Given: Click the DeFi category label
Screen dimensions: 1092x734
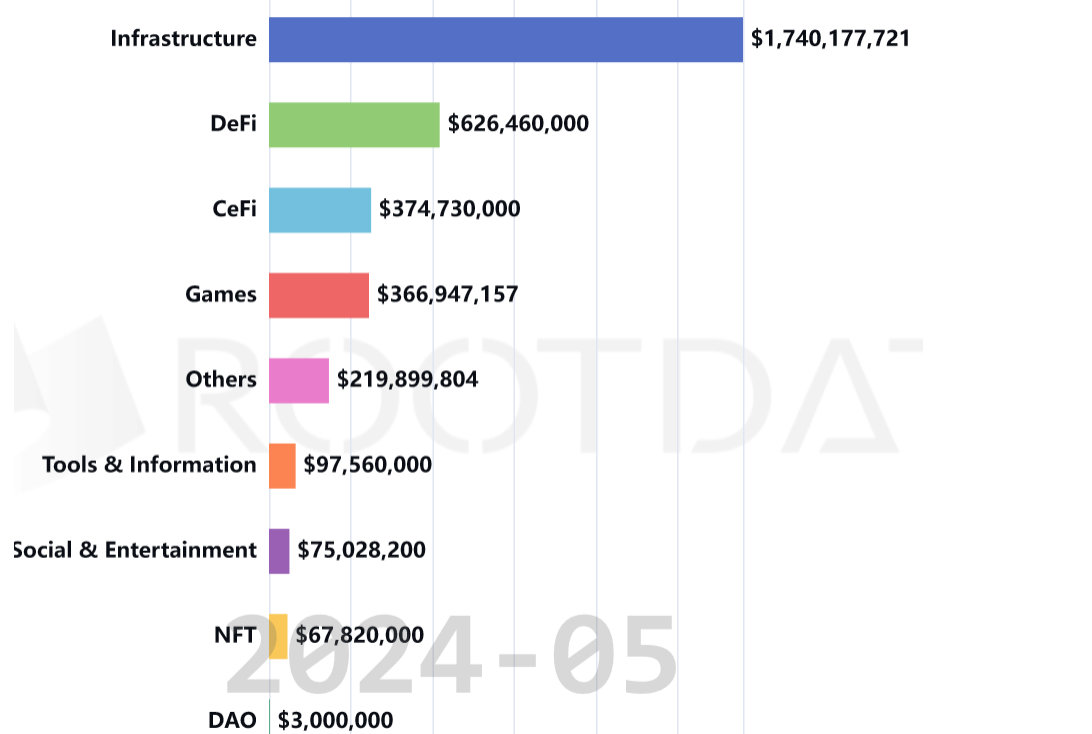Looking at the screenshot, I should [233, 124].
